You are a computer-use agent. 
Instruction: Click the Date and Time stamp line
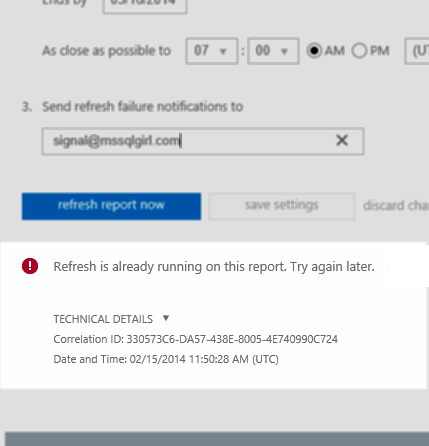click(166, 359)
